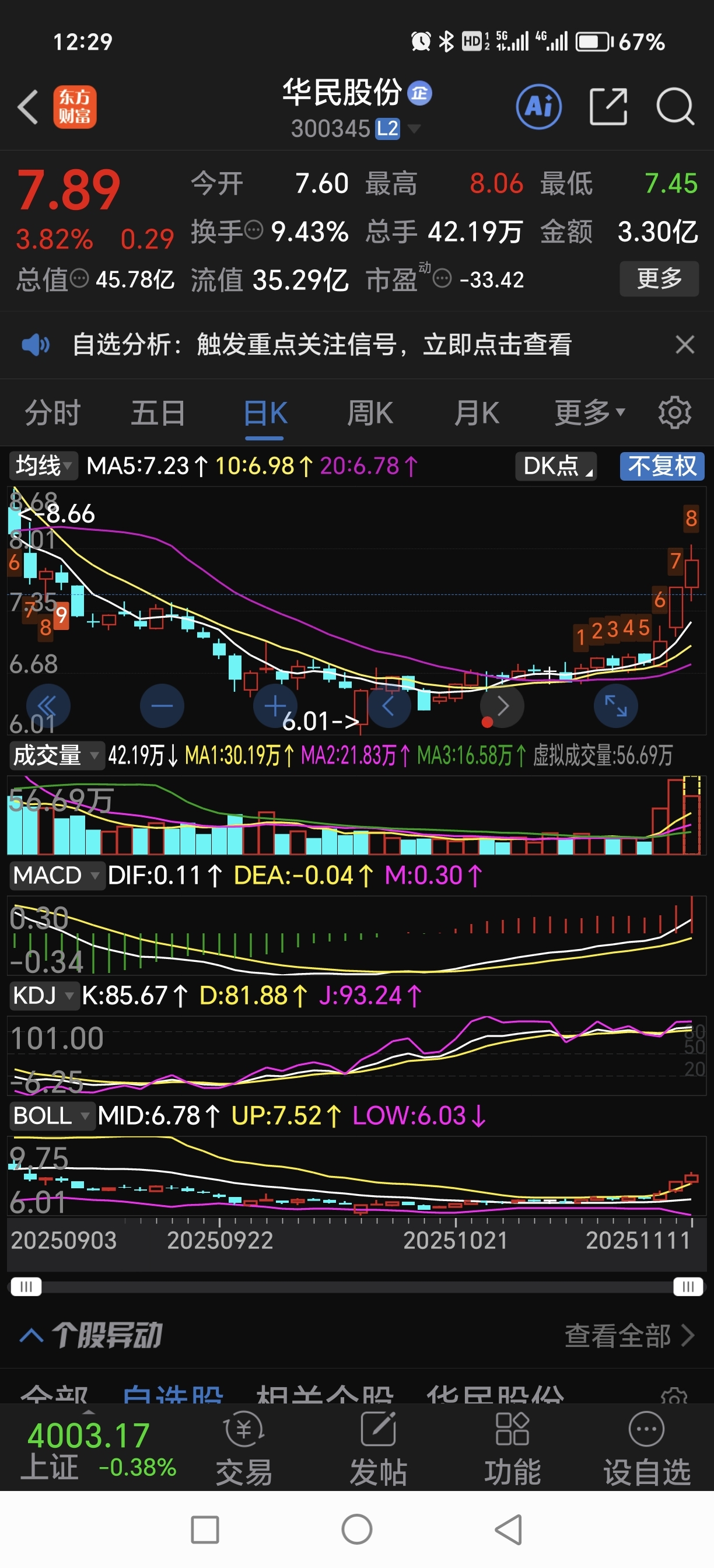Tap the 20251021 date label
The height and width of the screenshot is (1568, 714).
pyautogui.click(x=456, y=1240)
